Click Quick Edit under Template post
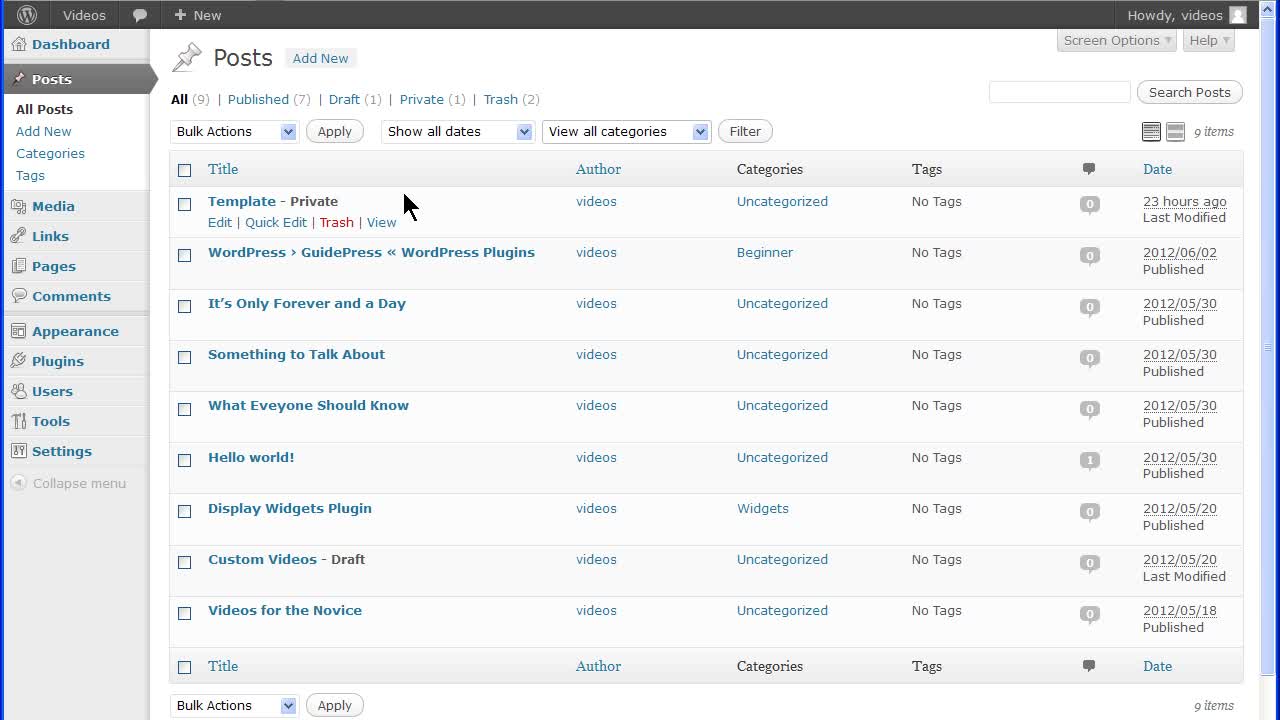The image size is (1280, 720). point(276,222)
